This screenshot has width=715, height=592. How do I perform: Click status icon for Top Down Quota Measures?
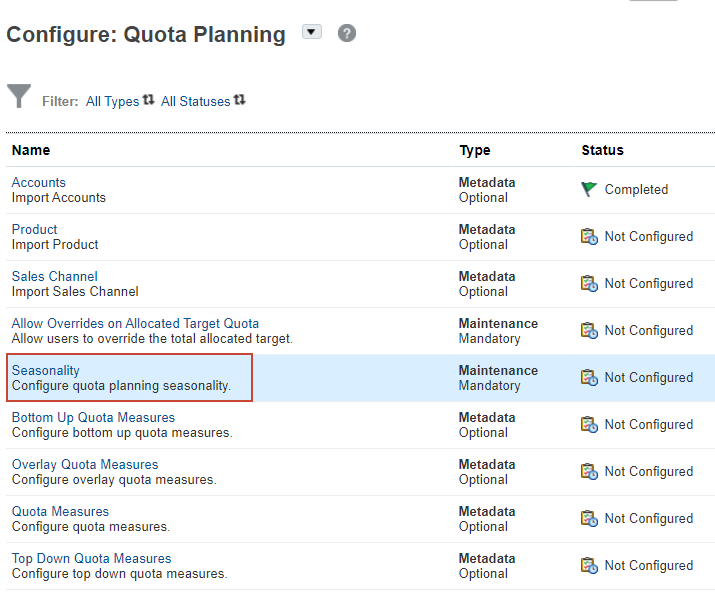pyautogui.click(x=590, y=566)
